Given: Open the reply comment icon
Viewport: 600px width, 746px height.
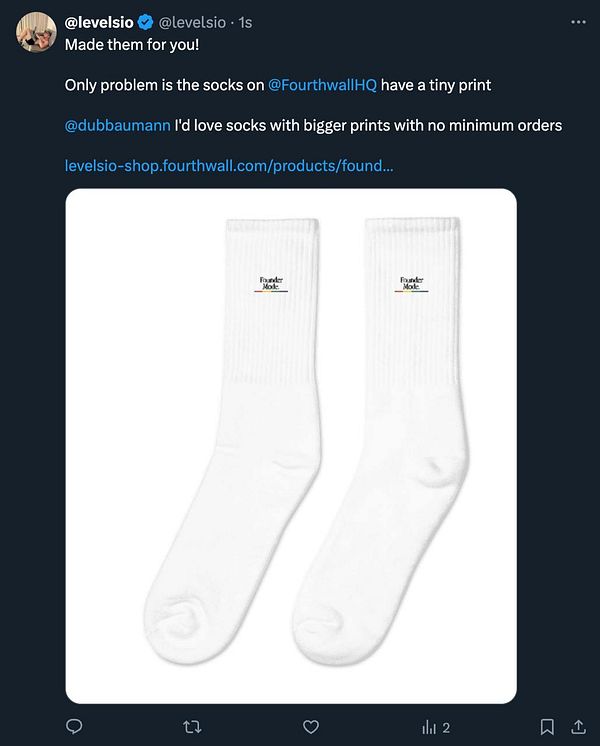Looking at the screenshot, I should [74, 726].
